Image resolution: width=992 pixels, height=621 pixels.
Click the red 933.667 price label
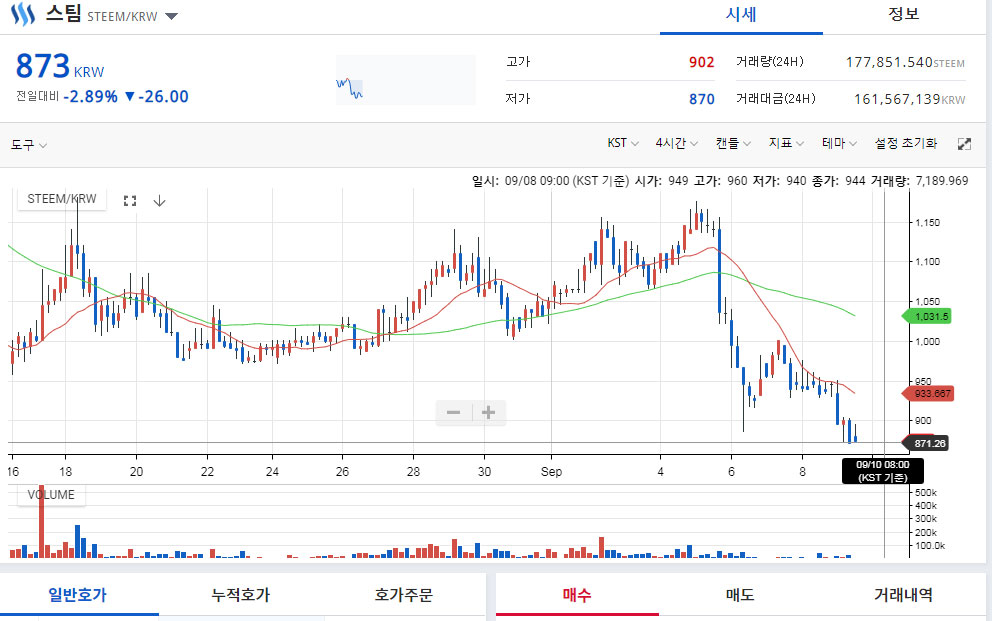tap(927, 393)
